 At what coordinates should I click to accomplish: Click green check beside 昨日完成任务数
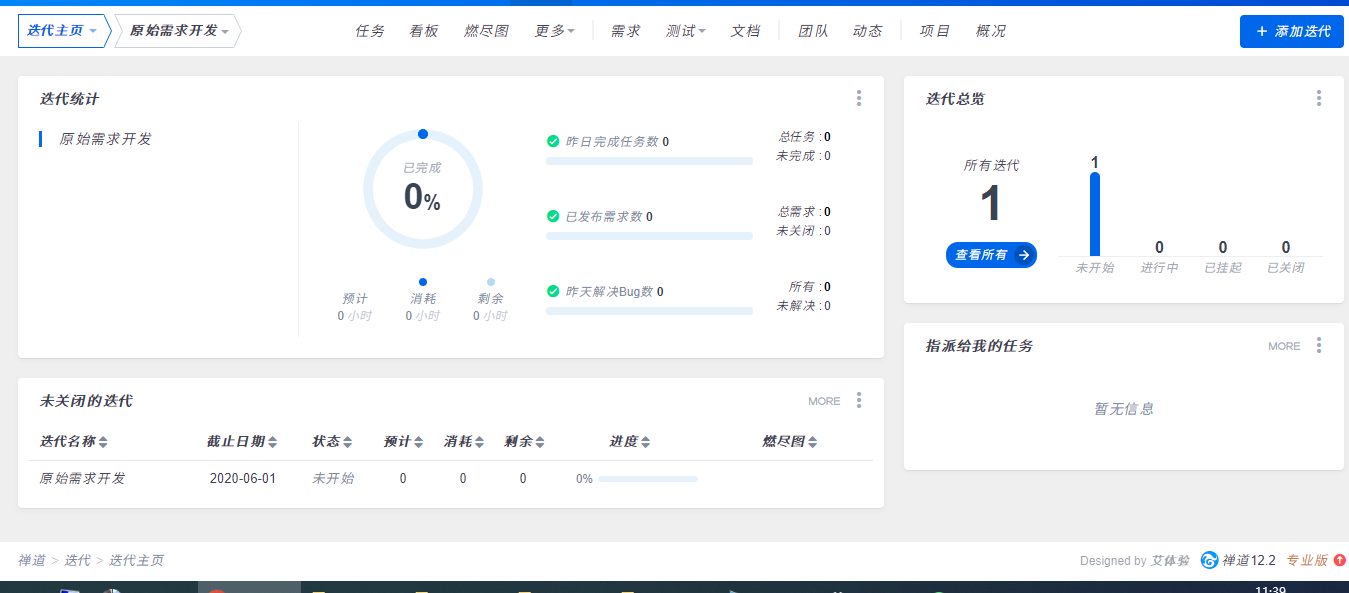[x=553, y=141]
